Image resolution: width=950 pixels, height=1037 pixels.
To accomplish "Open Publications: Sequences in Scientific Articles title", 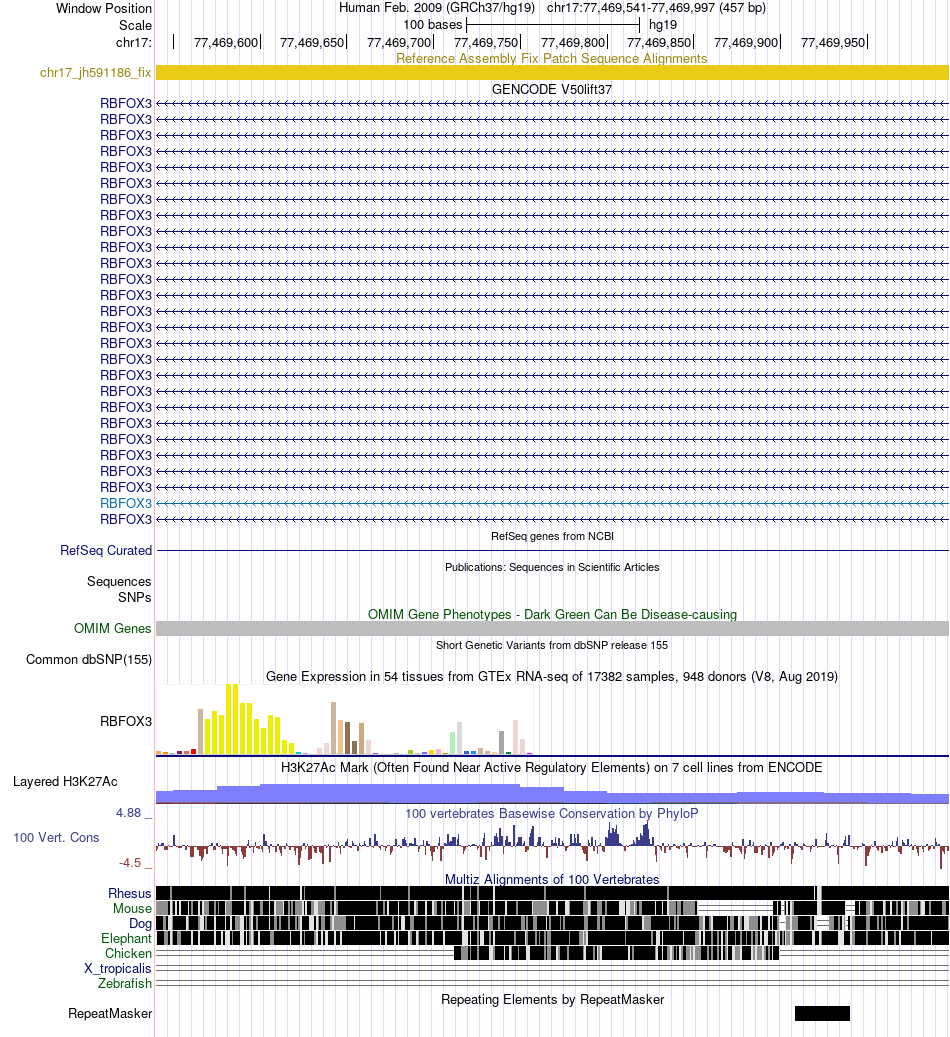I will coord(552,567).
